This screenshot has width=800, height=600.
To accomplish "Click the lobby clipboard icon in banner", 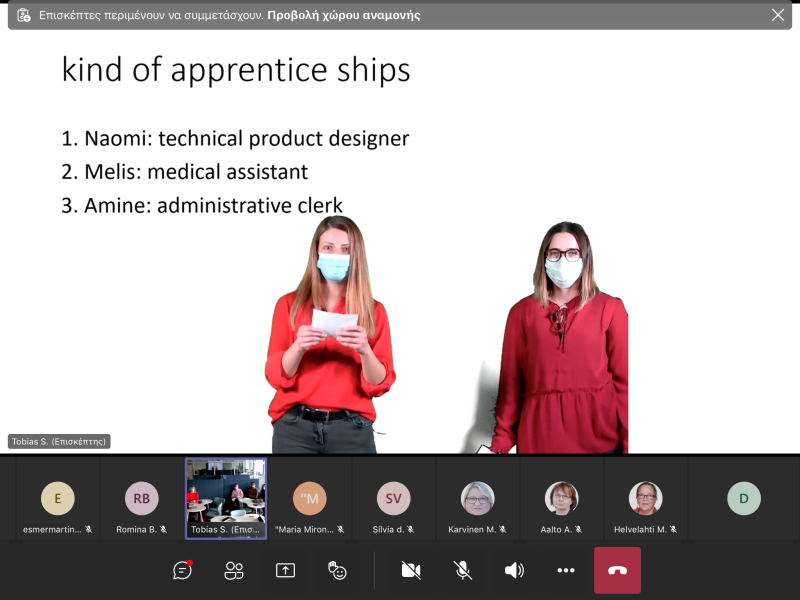I will [24, 15].
